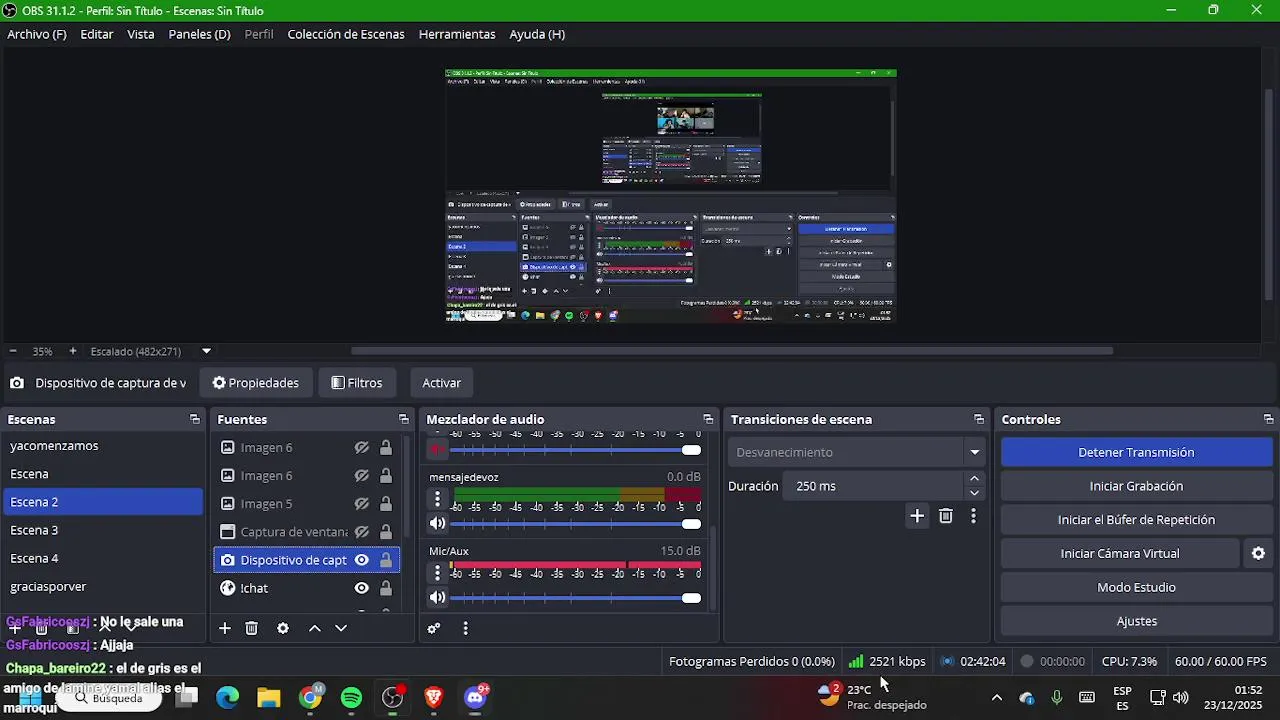
Task: Undock the Transiciones de escena panel
Action: pos(979,419)
